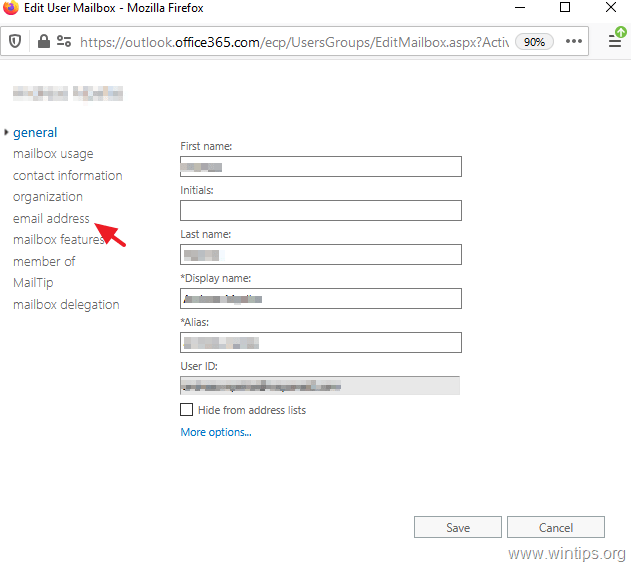
Task: Click the URL address bar
Action: click(x=290, y=42)
